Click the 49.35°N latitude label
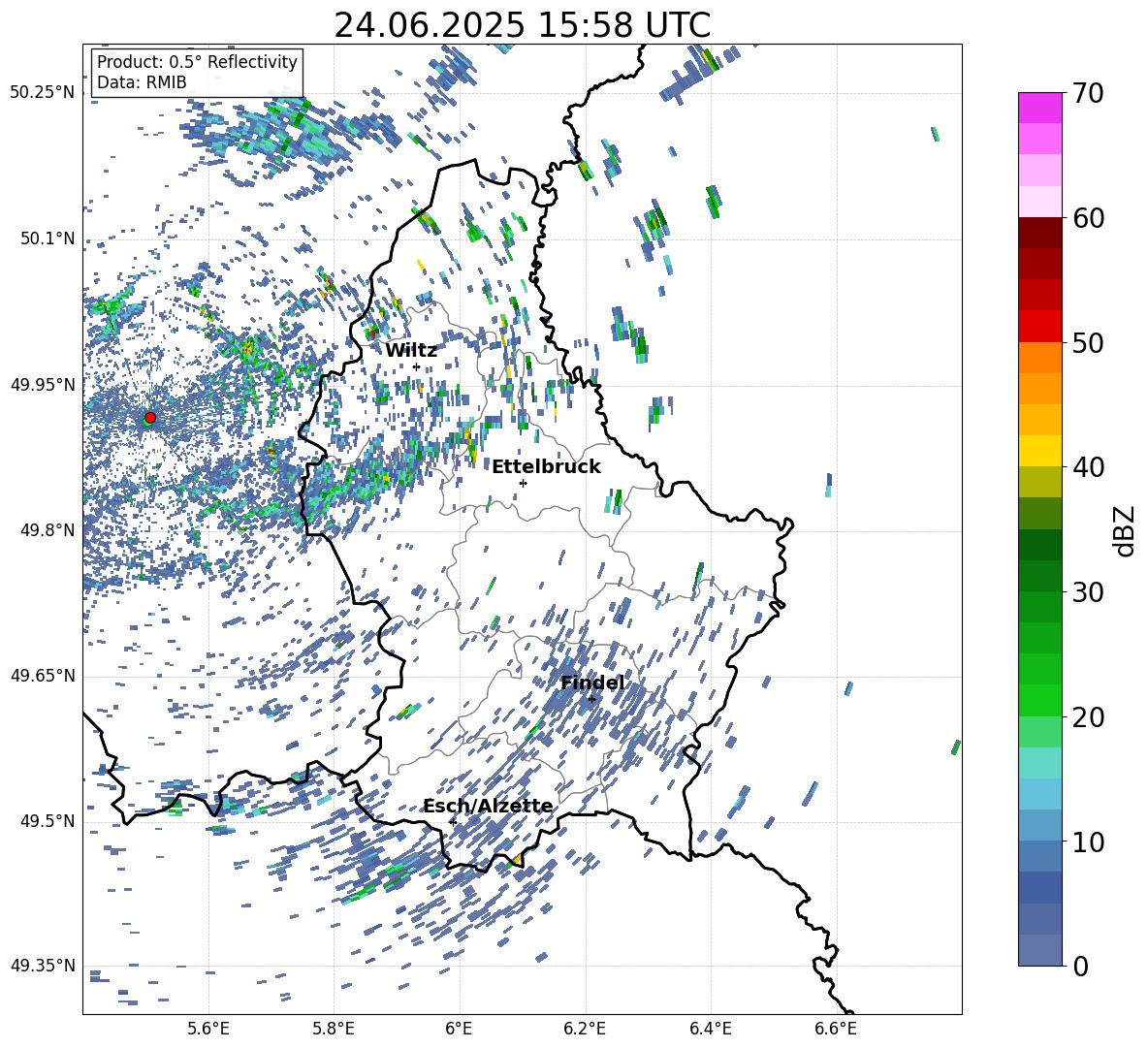Image resolution: width=1148 pixels, height=1048 pixels. point(42,966)
